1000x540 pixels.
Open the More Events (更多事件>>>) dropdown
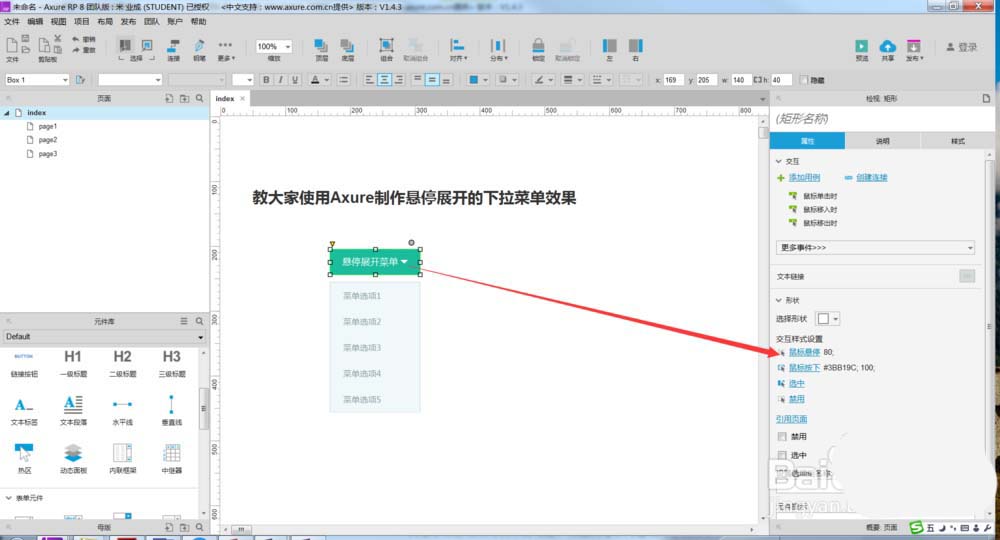tap(875, 247)
